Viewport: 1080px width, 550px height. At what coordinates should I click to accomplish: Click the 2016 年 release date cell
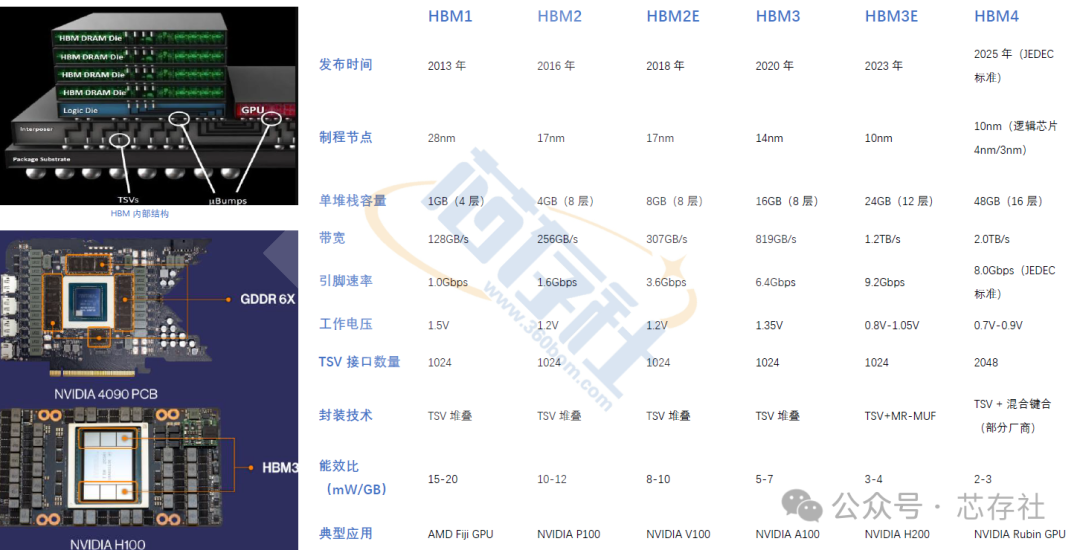point(556,65)
